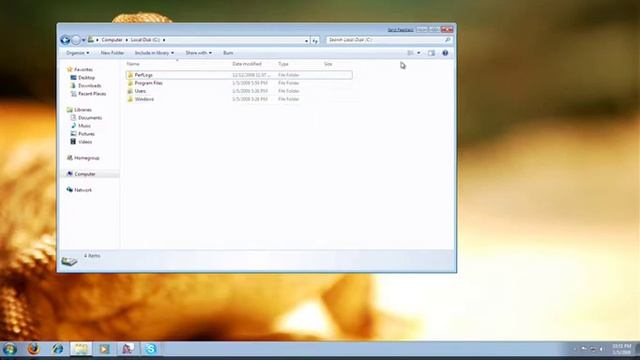The width and height of the screenshot is (640, 360).
Task: Select Computer in the address breadcrumb
Action: pyautogui.click(x=112, y=40)
